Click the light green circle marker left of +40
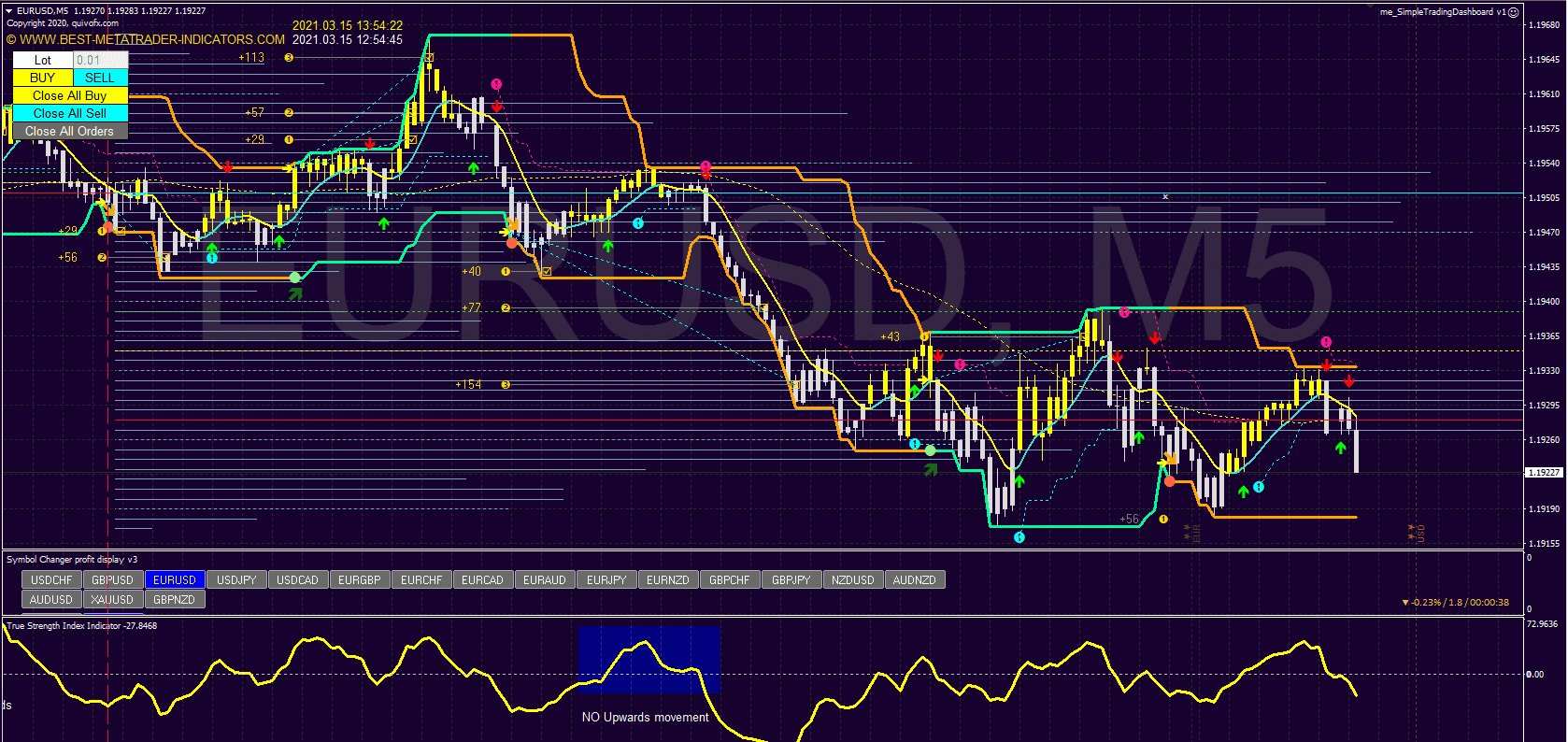Screen dimensions: 1568x742 [295, 278]
